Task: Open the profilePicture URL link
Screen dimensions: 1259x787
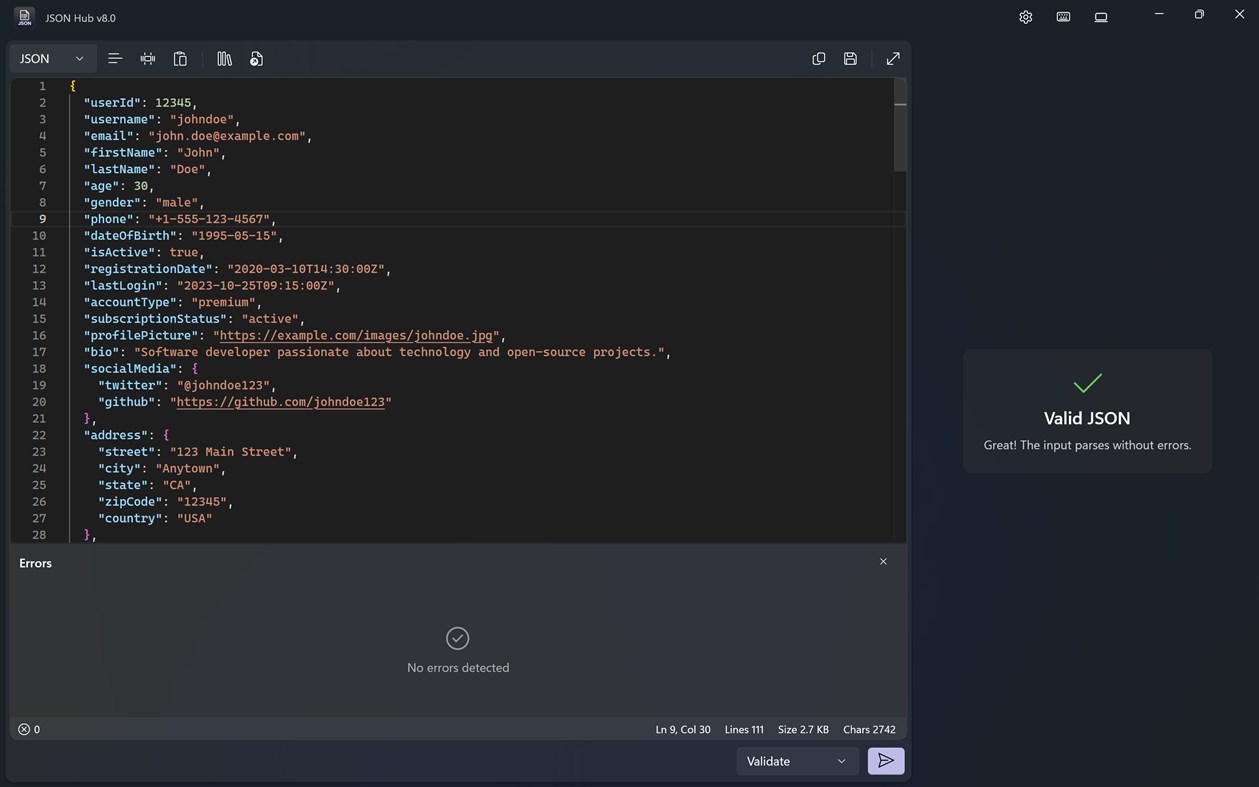Action: click(x=356, y=336)
